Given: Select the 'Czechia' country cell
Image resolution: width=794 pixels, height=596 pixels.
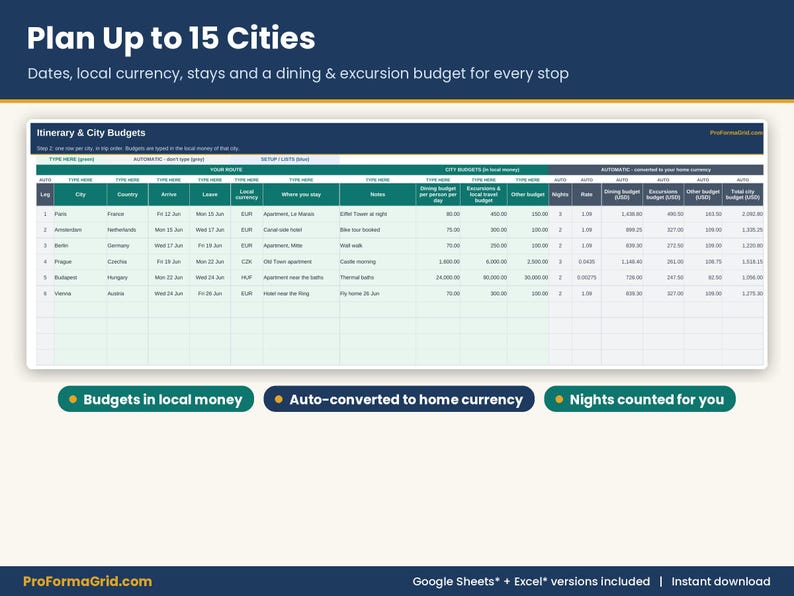Looking at the screenshot, I should pyautogui.click(x=127, y=262).
